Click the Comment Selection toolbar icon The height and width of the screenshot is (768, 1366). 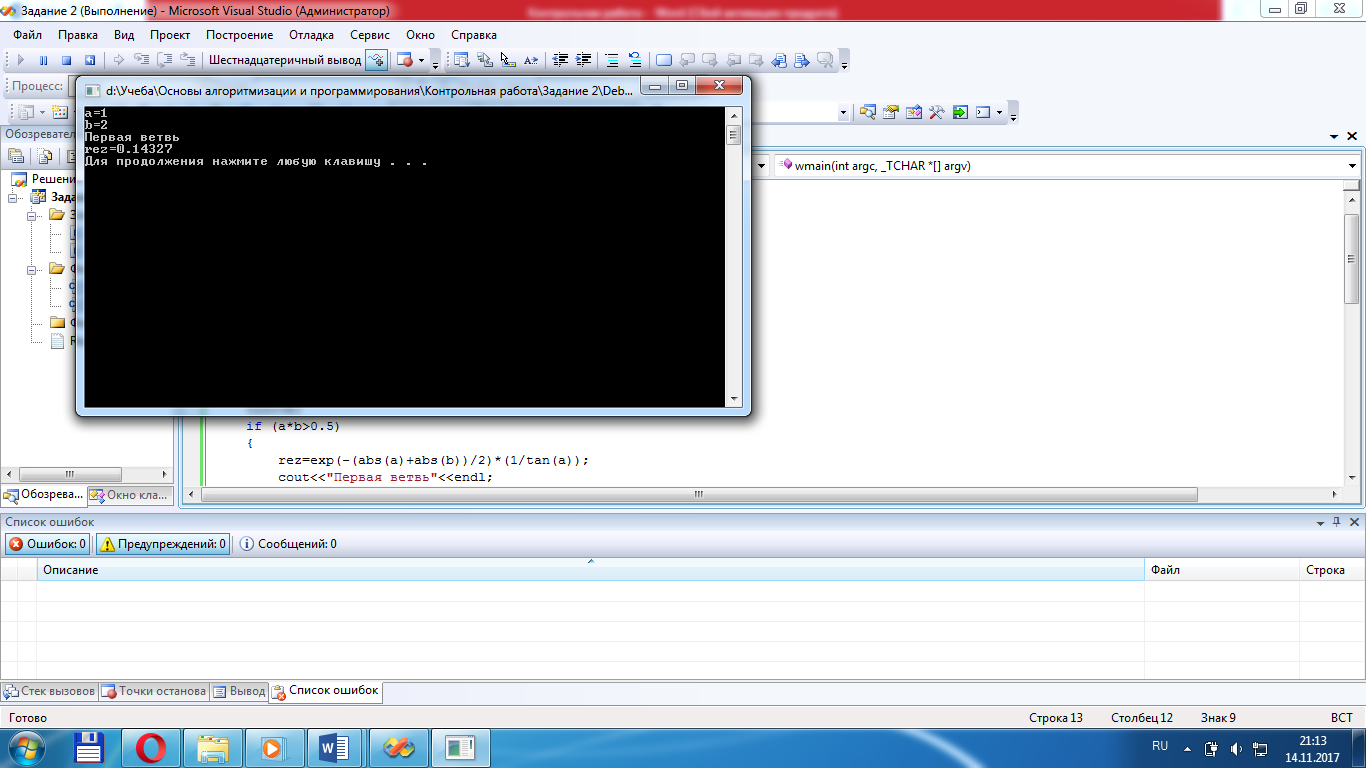point(611,61)
